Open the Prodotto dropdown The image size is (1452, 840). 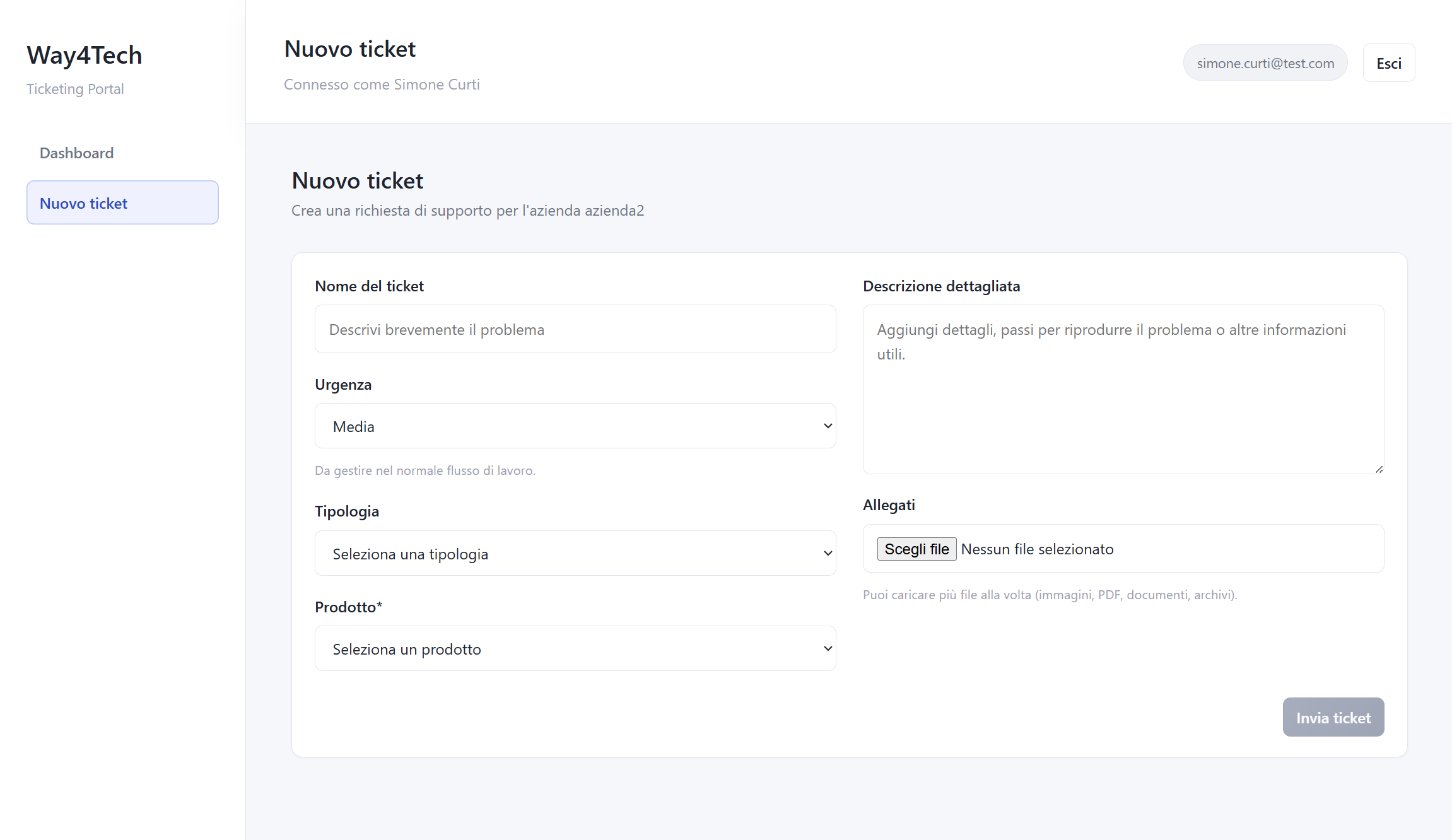click(x=575, y=648)
